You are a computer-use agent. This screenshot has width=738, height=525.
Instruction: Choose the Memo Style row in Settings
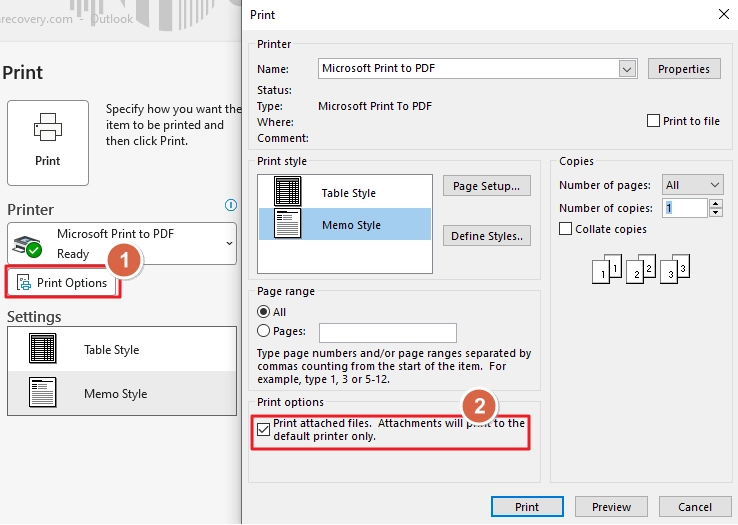tap(122, 393)
